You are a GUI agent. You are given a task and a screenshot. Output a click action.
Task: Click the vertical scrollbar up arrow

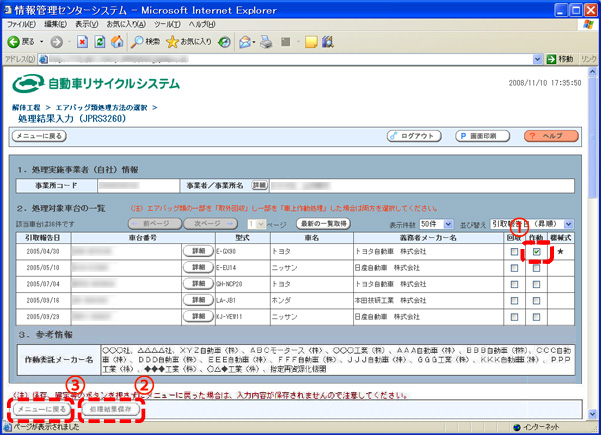(593, 72)
